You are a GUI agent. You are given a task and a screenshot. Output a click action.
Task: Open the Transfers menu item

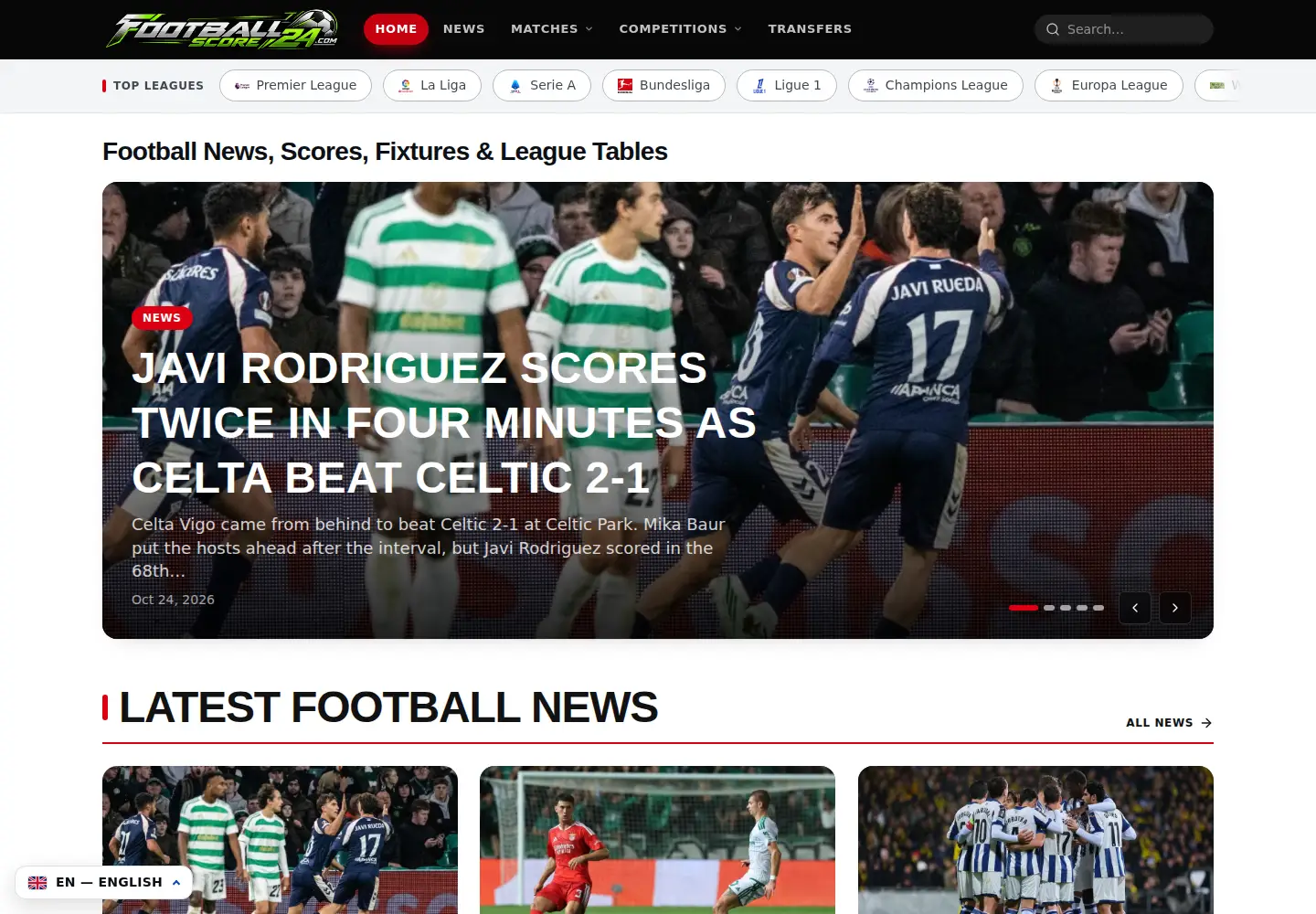(x=810, y=29)
